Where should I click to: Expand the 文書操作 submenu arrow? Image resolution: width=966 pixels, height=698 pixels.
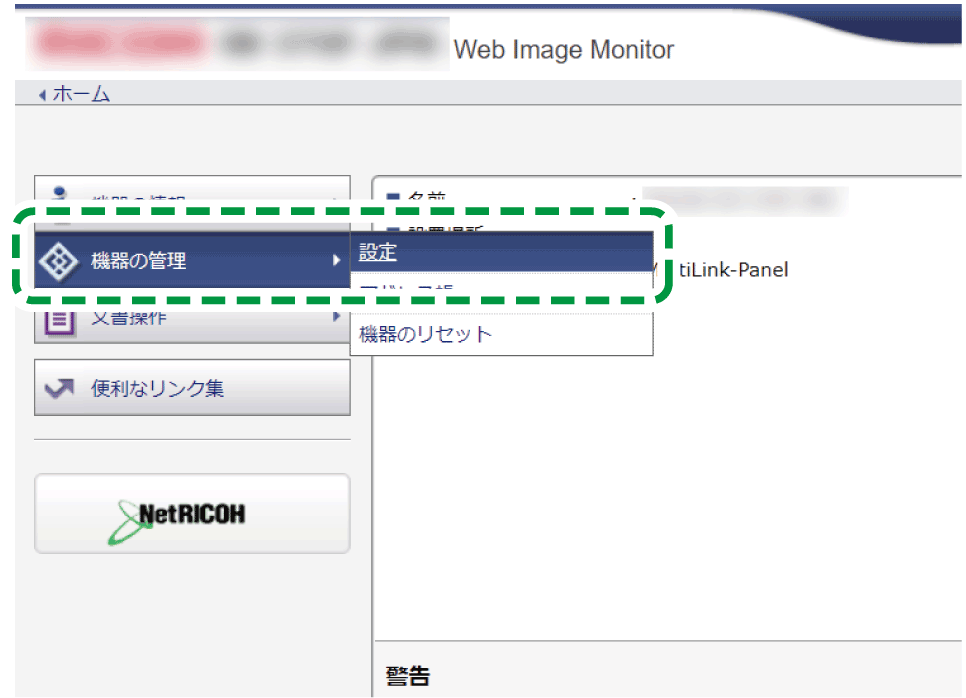coord(336,317)
